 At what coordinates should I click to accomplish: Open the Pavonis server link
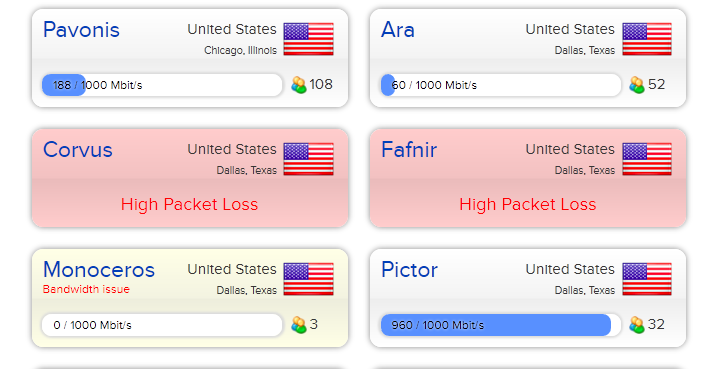(81, 30)
